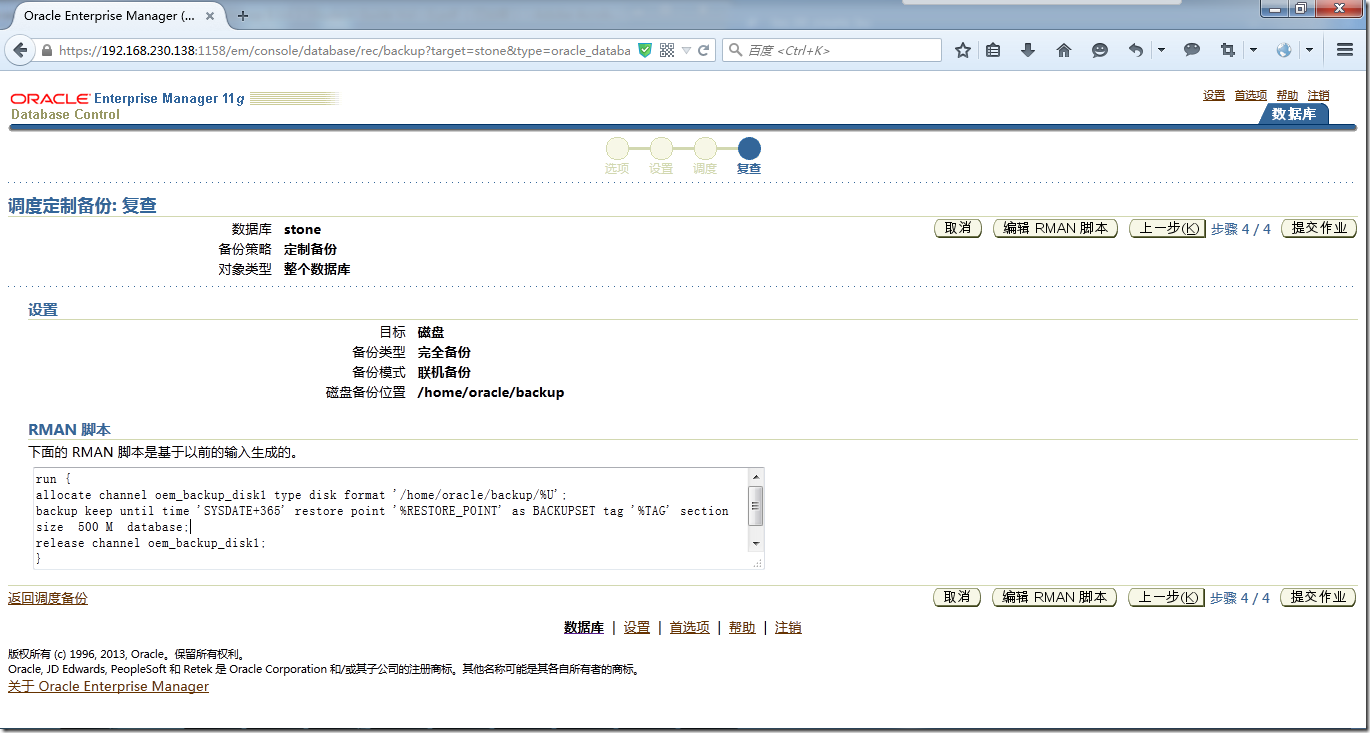1370x733 pixels.
Task: Click the 复查 current wizard step circle
Action: click(x=749, y=148)
